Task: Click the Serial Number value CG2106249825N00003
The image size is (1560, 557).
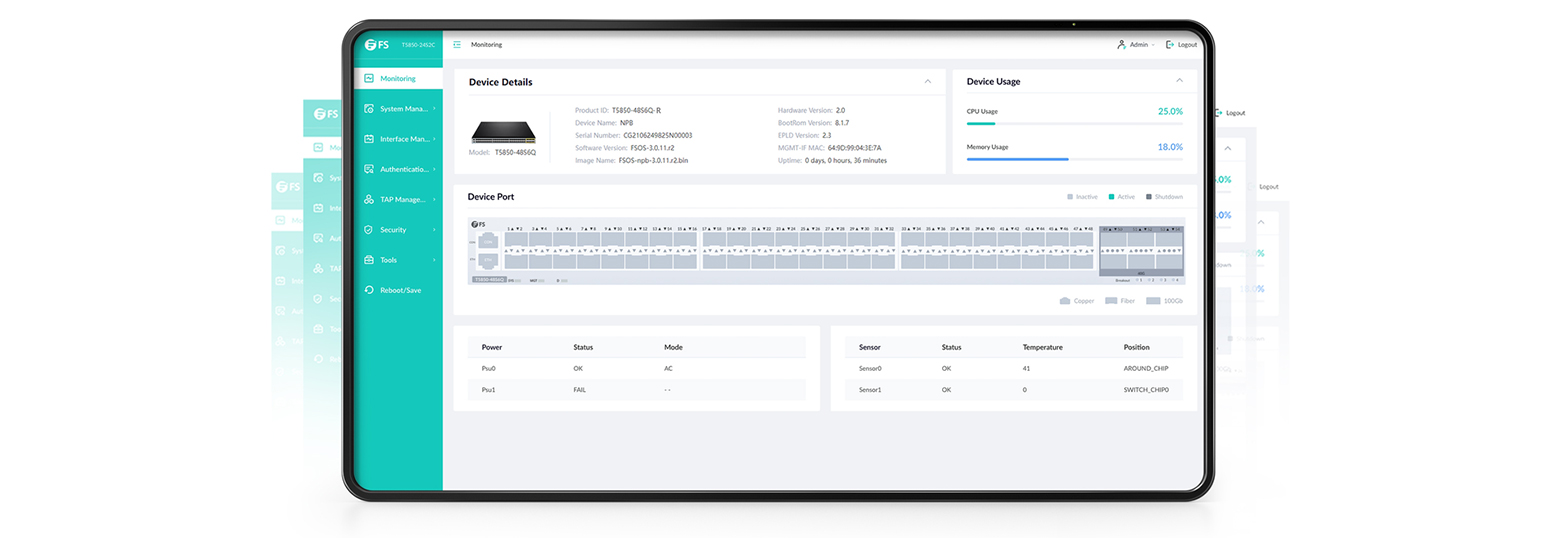Action: click(658, 135)
